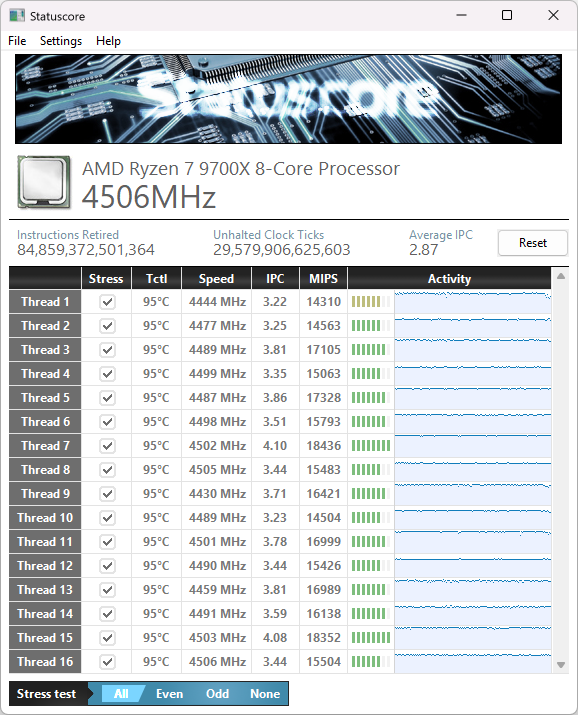The width and height of the screenshot is (578, 715).
Task: Toggle the Stress checkbox for Thread 12
Action: [x=108, y=565]
